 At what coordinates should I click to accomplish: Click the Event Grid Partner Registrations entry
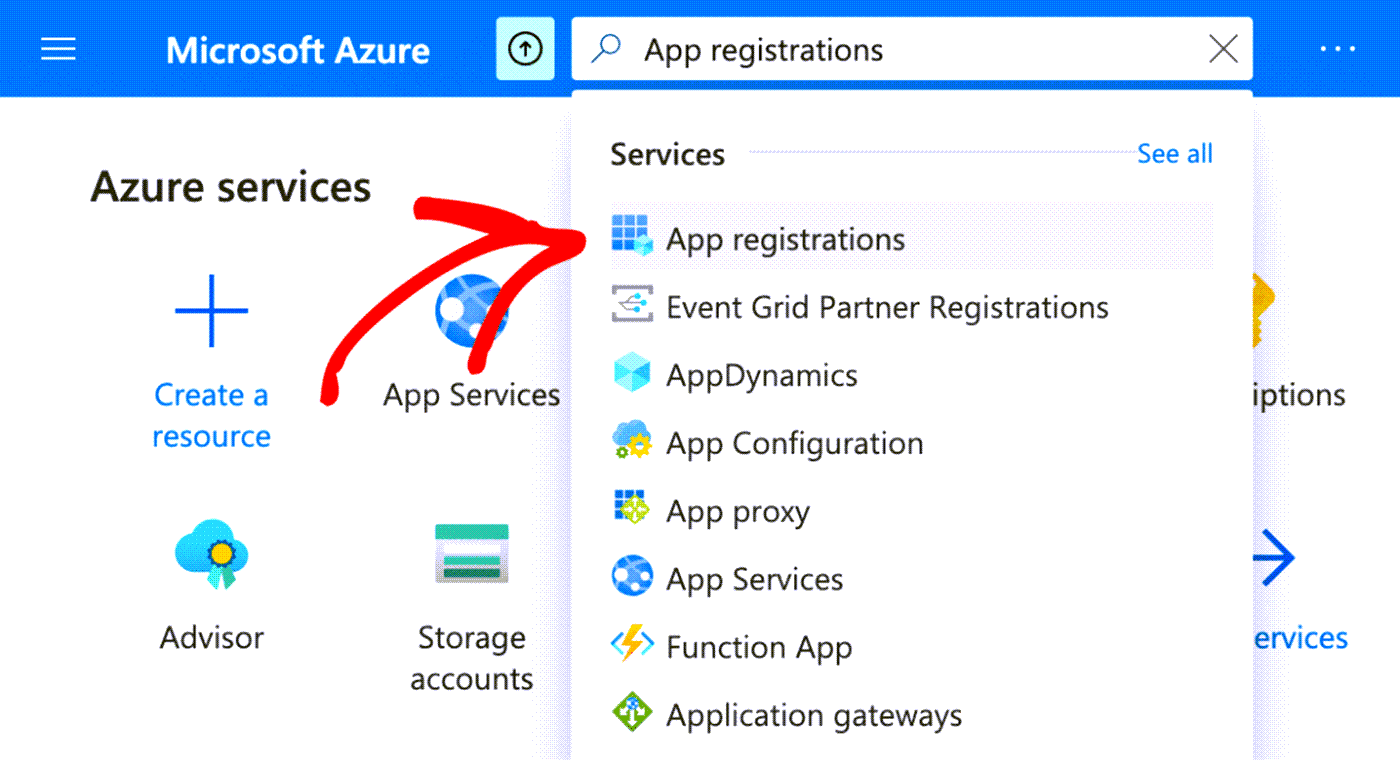(x=886, y=307)
